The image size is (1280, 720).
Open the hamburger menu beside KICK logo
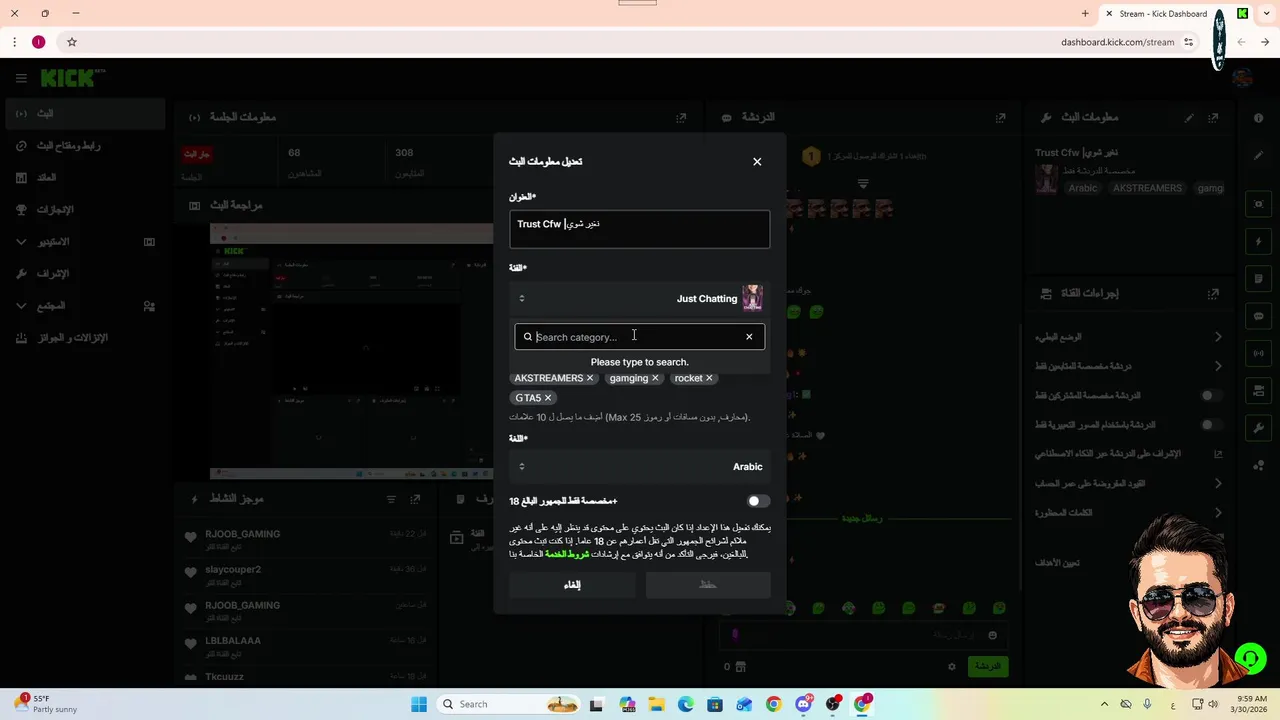pos(21,78)
